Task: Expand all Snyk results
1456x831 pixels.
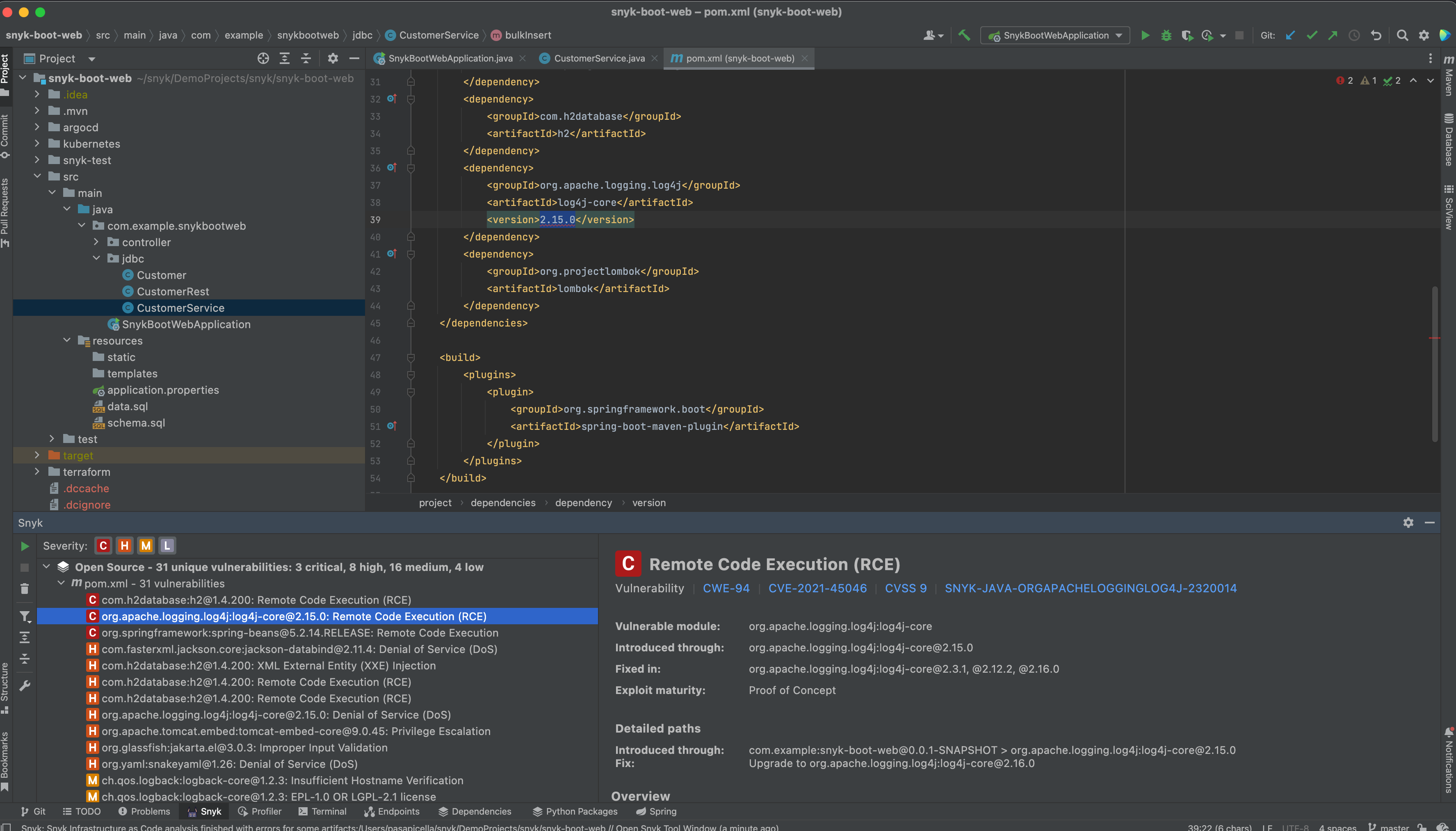Action: point(25,637)
